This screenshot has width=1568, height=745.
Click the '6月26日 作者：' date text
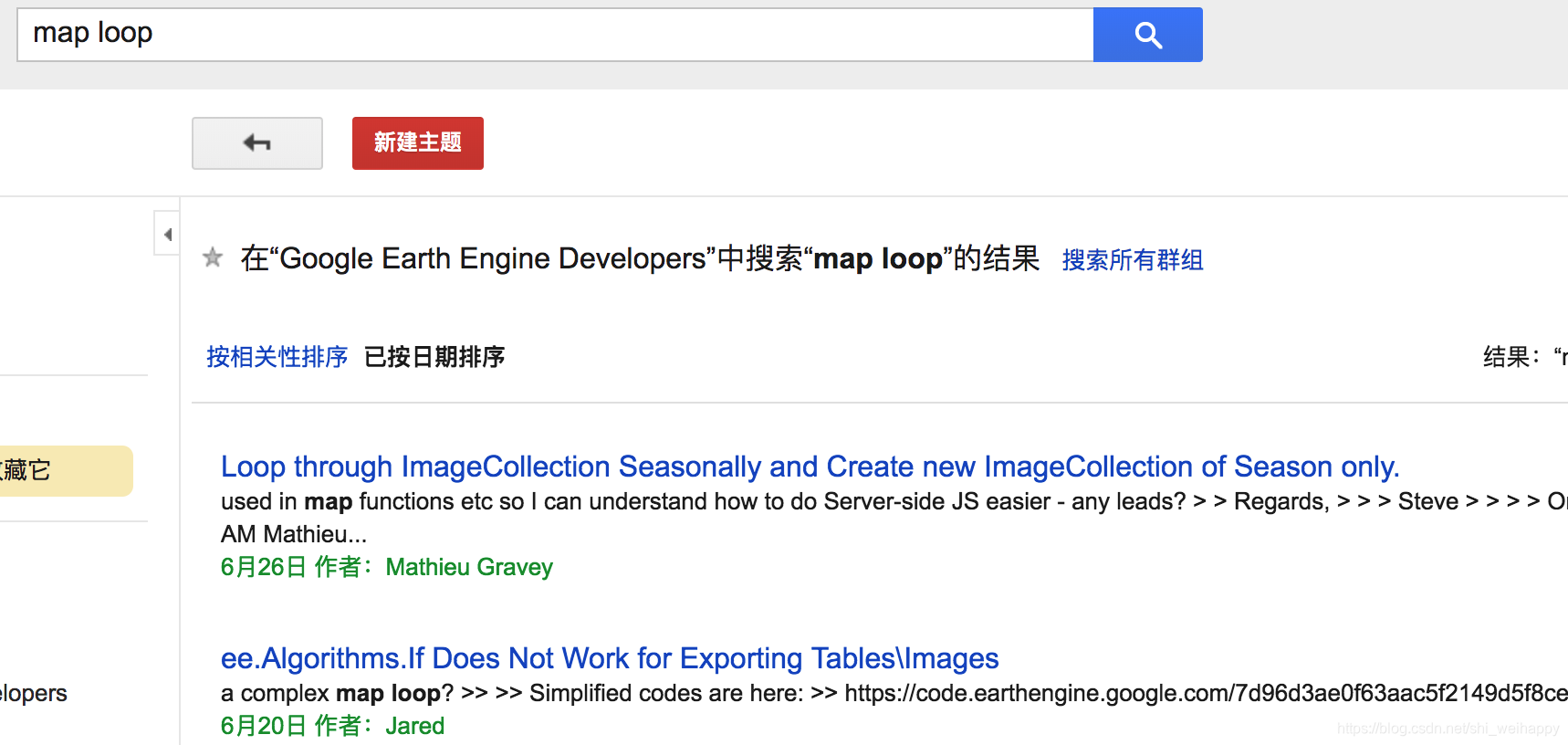point(297,567)
